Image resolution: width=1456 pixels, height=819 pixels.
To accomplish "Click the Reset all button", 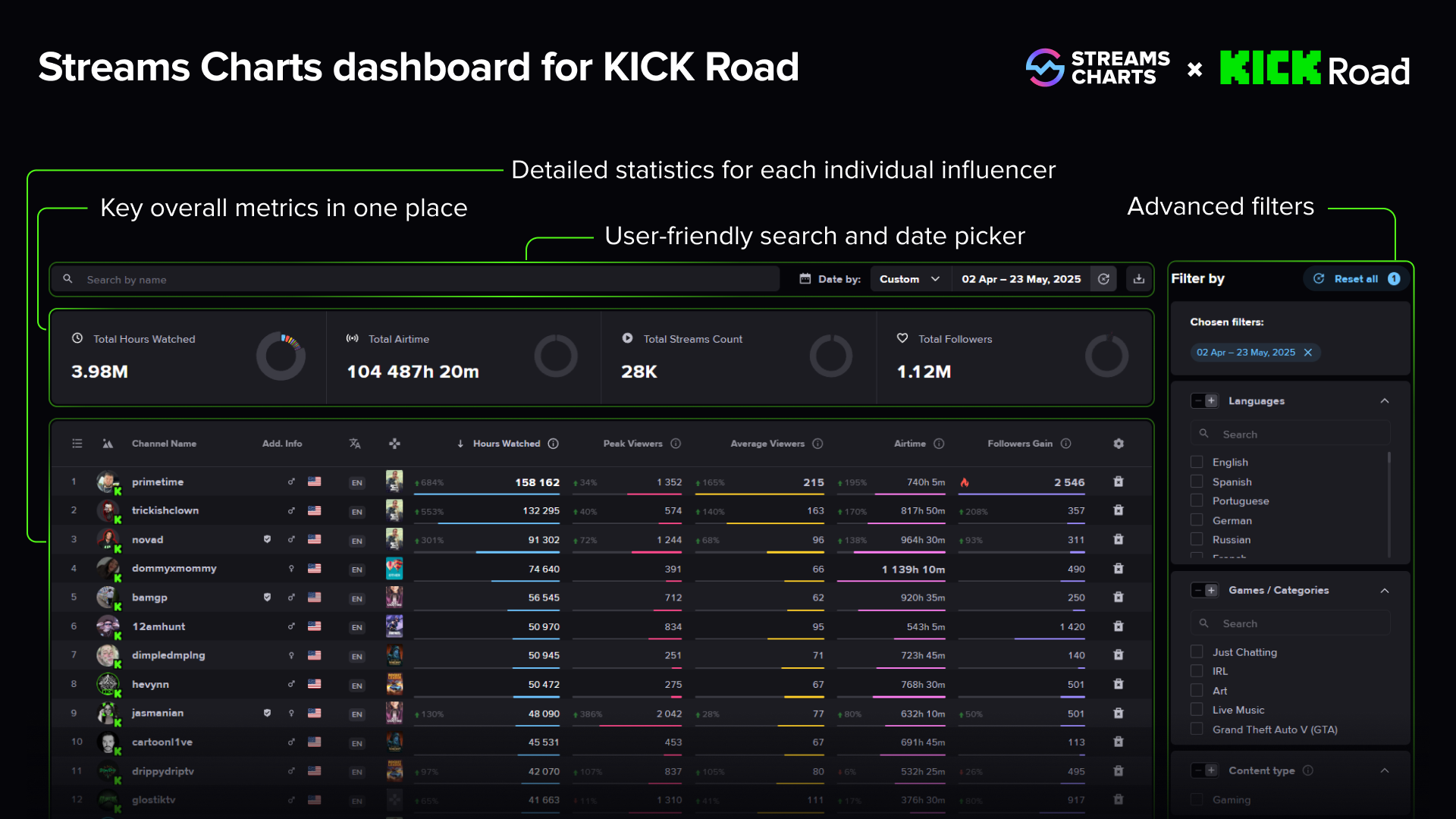I will pyautogui.click(x=1356, y=279).
